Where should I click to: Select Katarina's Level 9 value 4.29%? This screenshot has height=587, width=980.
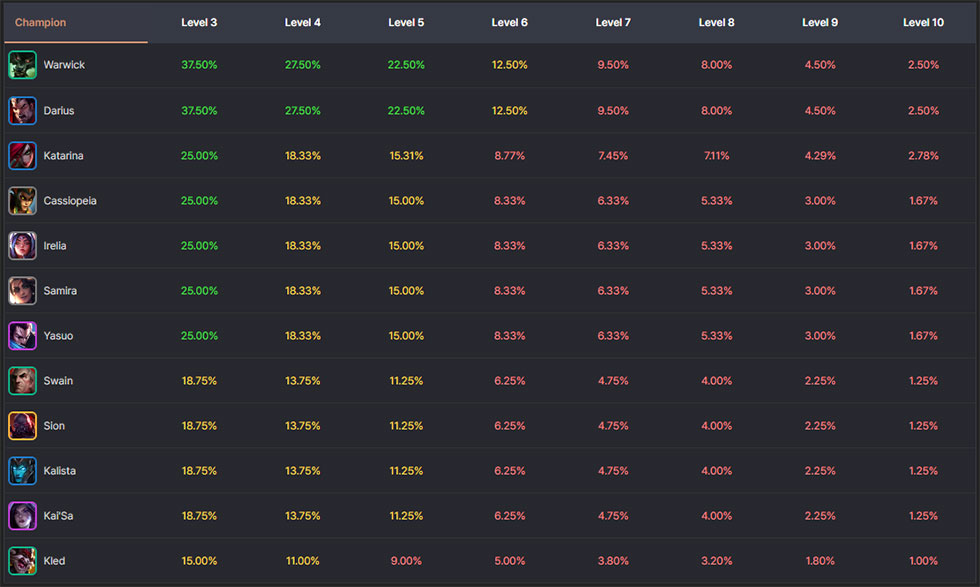click(x=820, y=156)
